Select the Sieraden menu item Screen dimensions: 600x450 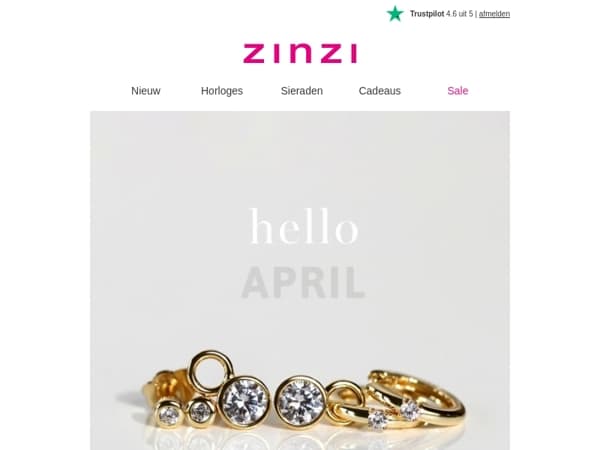click(302, 91)
